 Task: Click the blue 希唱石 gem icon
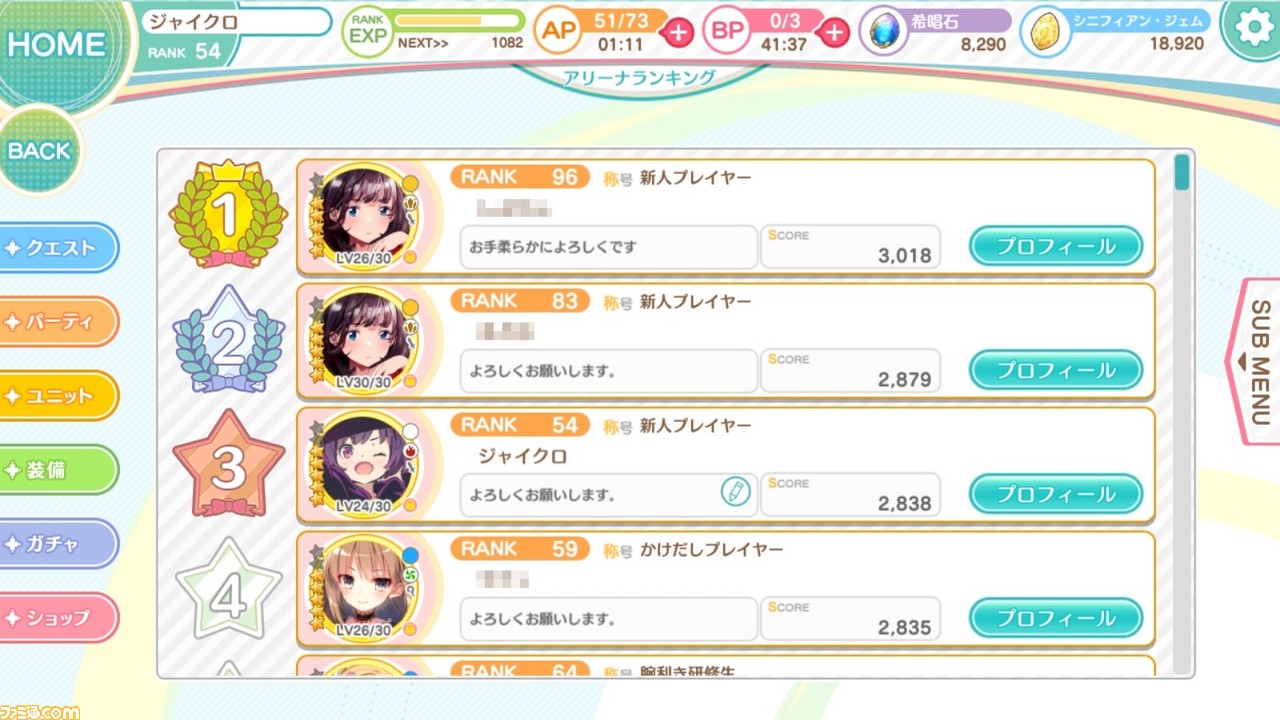pos(884,31)
